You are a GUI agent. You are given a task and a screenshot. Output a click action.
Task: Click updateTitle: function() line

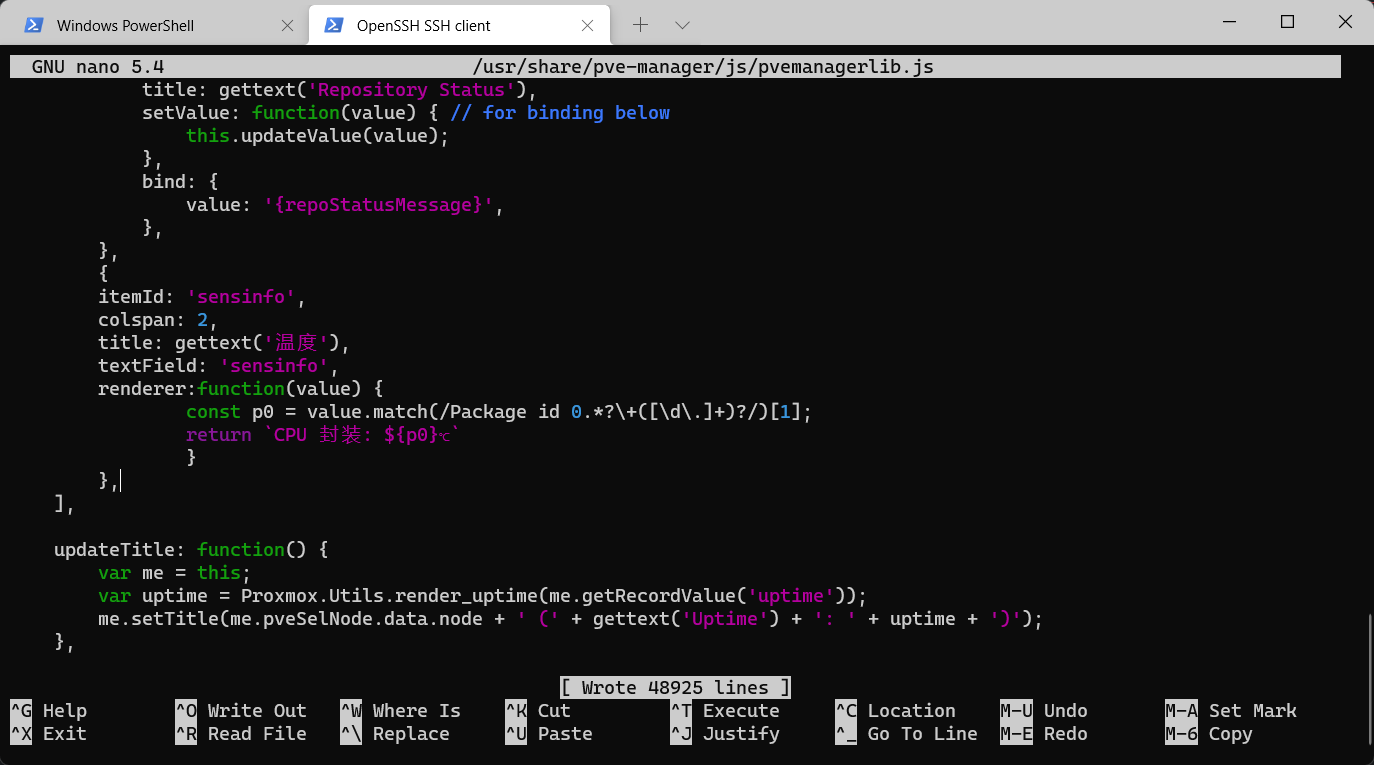[x=191, y=550]
